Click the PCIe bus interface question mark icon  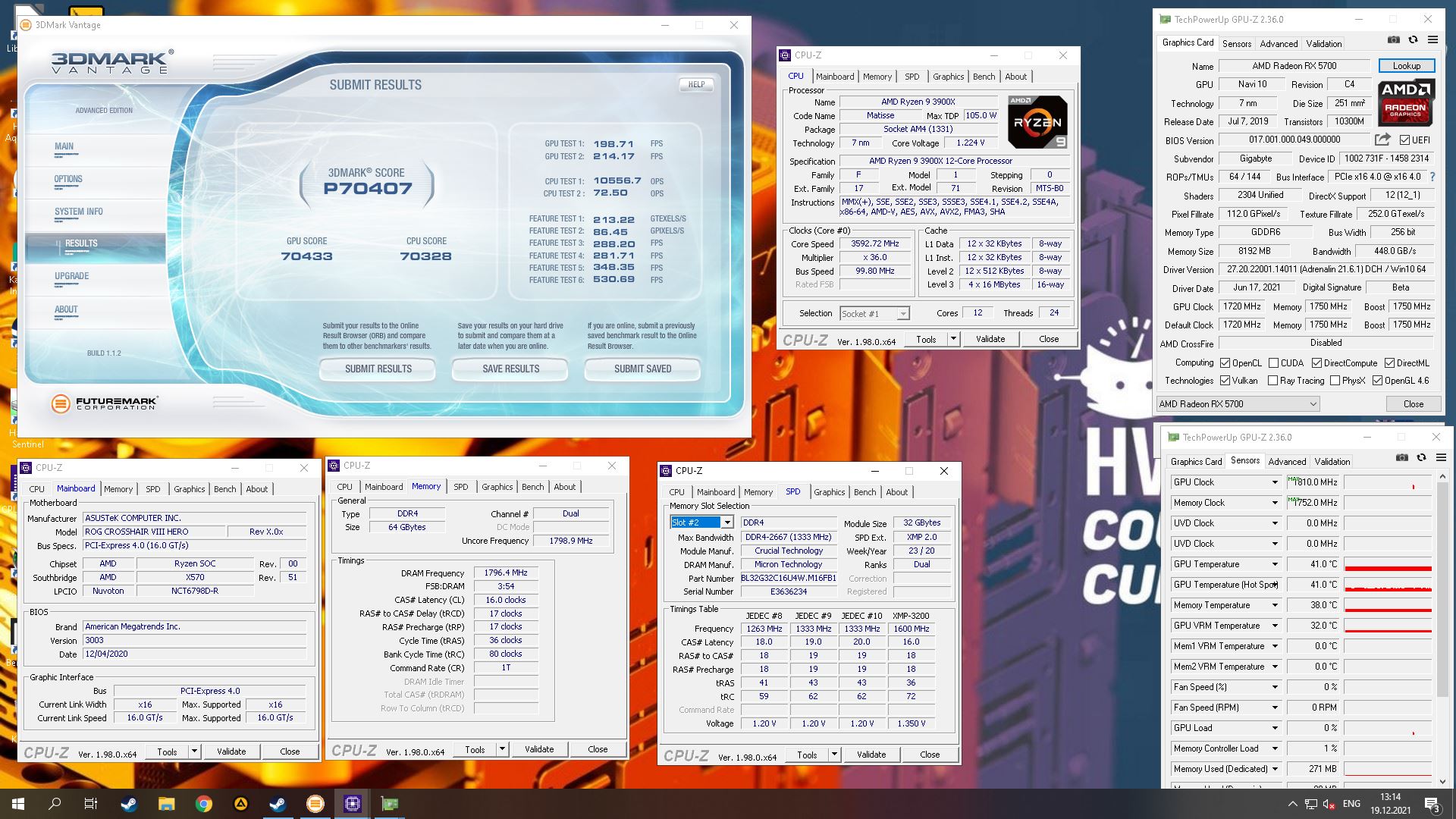click(x=1432, y=177)
